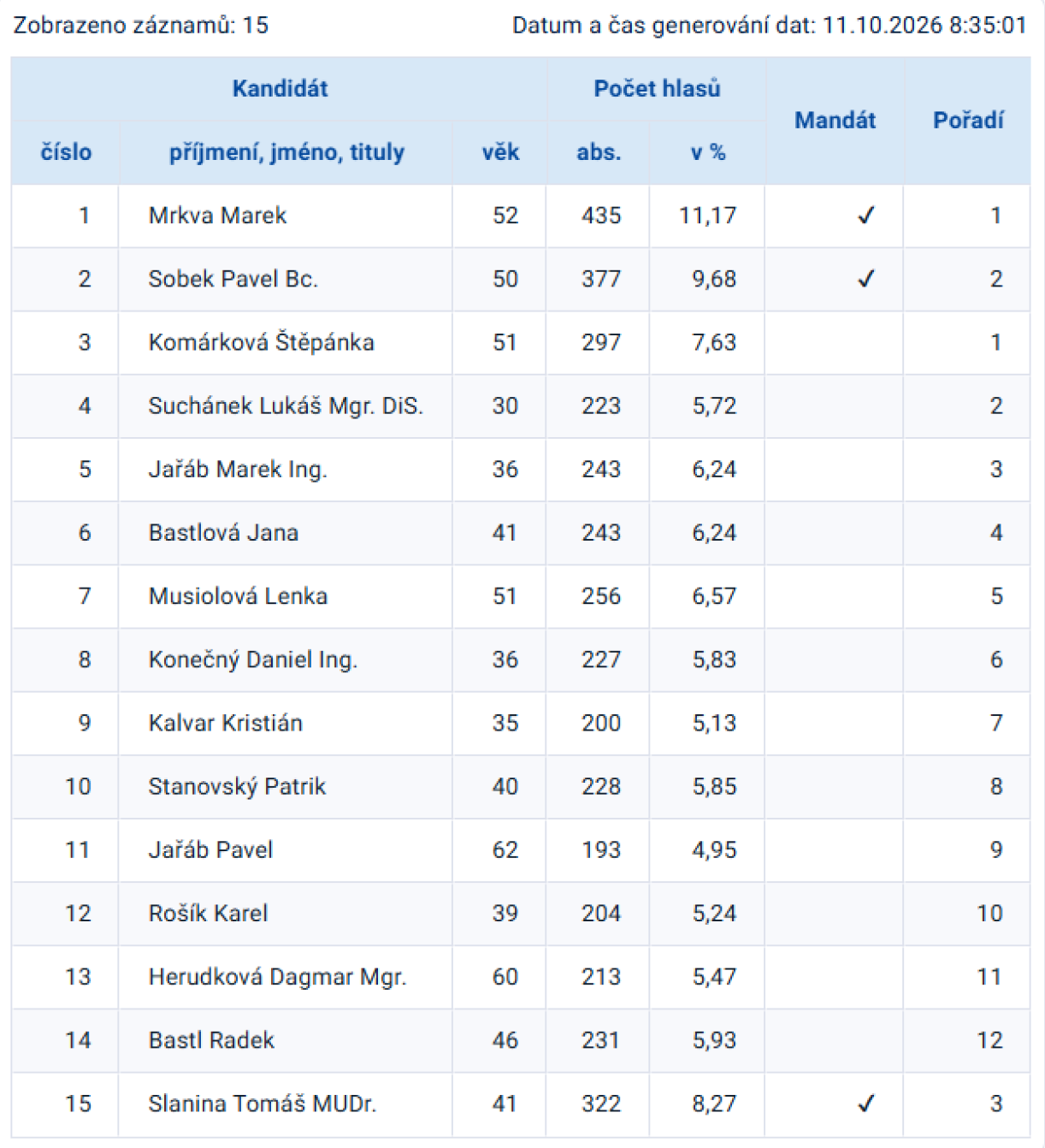
Task: Click the percentage 11,17 in Mrkva's row
Action: coord(707,216)
